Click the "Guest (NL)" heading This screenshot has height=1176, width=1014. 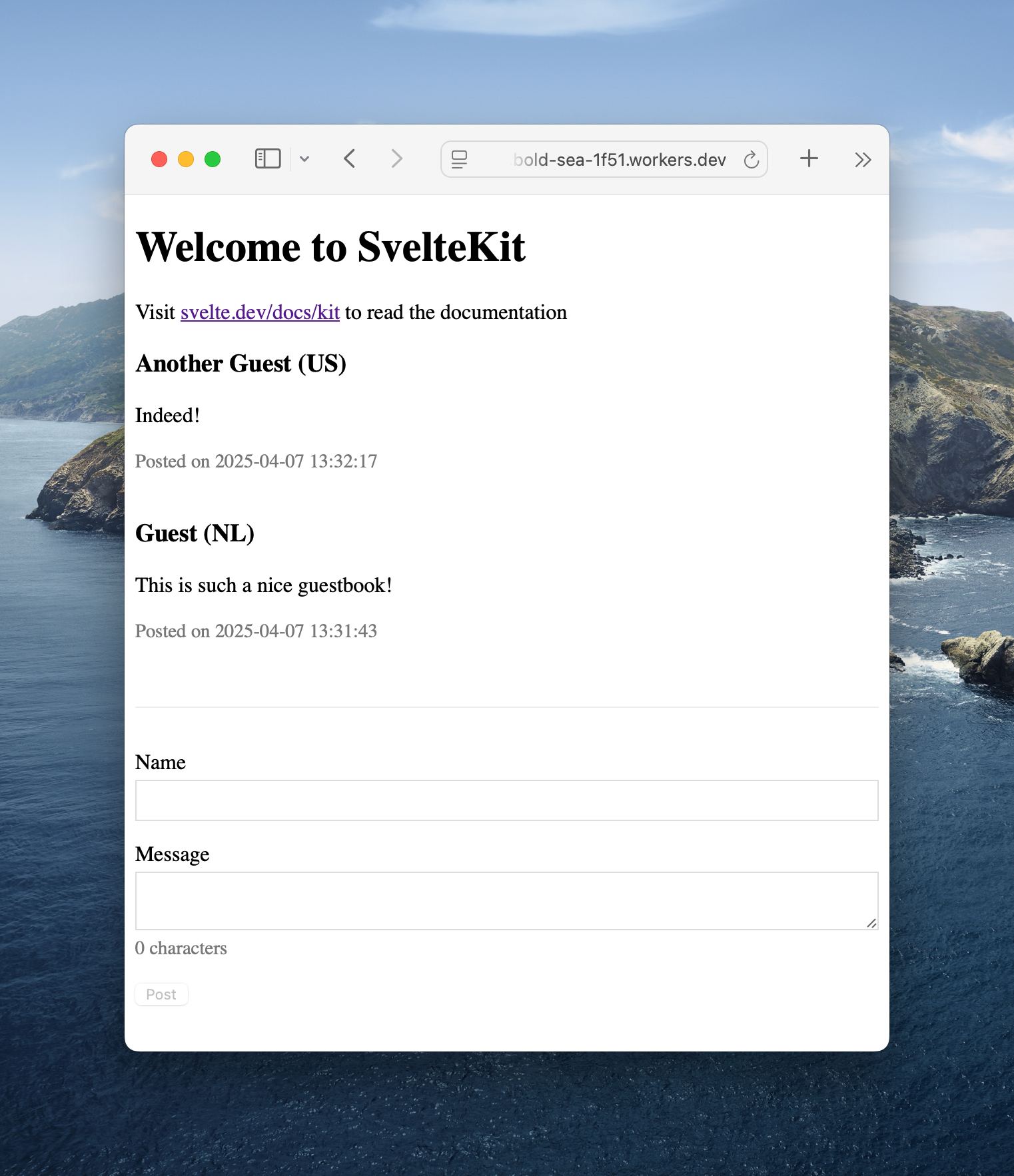[195, 533]
